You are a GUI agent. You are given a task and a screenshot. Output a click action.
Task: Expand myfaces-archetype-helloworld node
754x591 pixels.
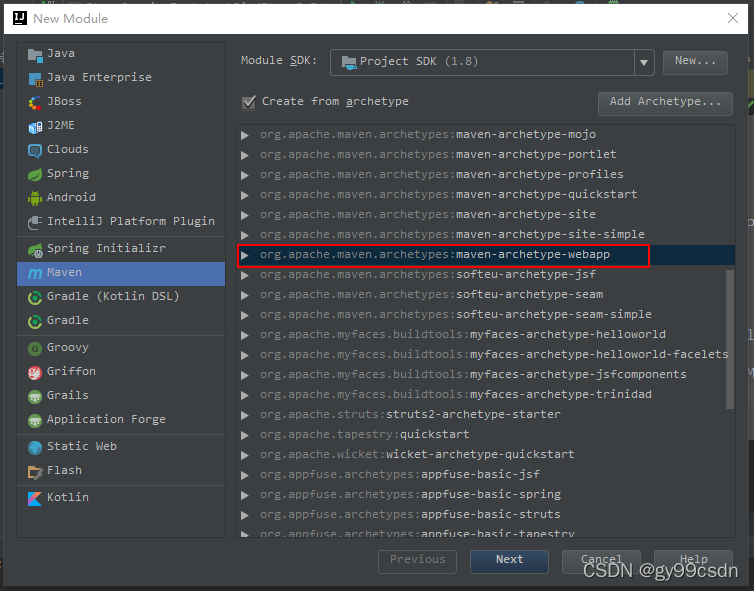point(245,335)
